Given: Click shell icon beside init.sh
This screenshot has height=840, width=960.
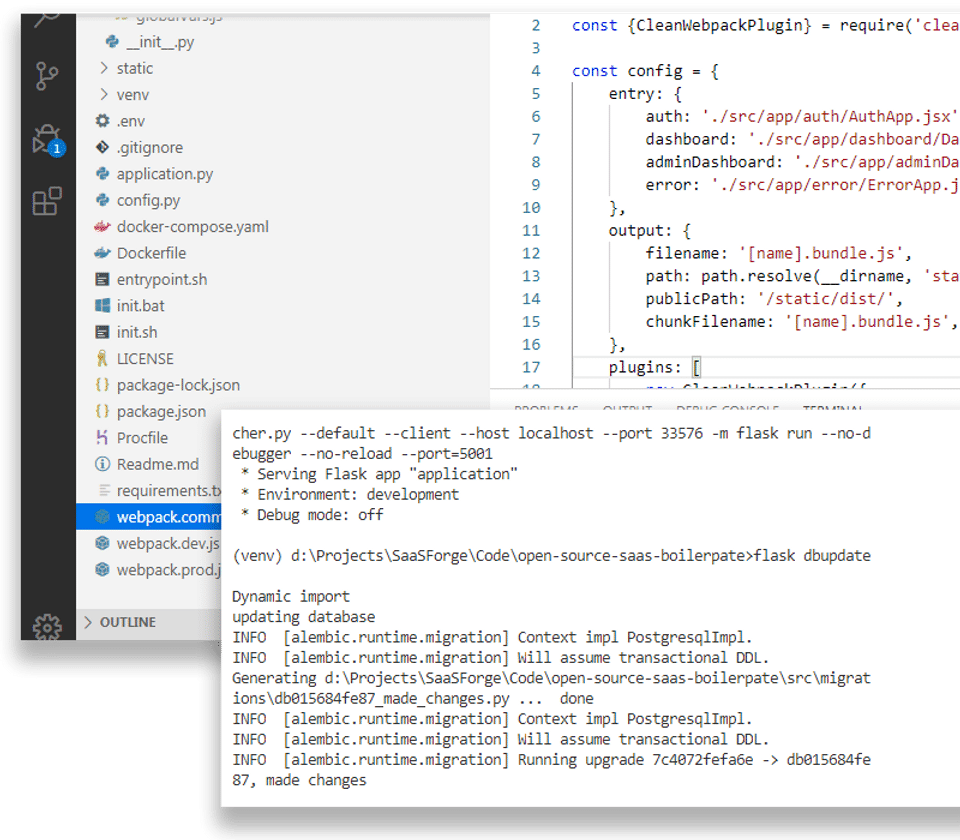Looking at the screenshot, I should 102,332.
